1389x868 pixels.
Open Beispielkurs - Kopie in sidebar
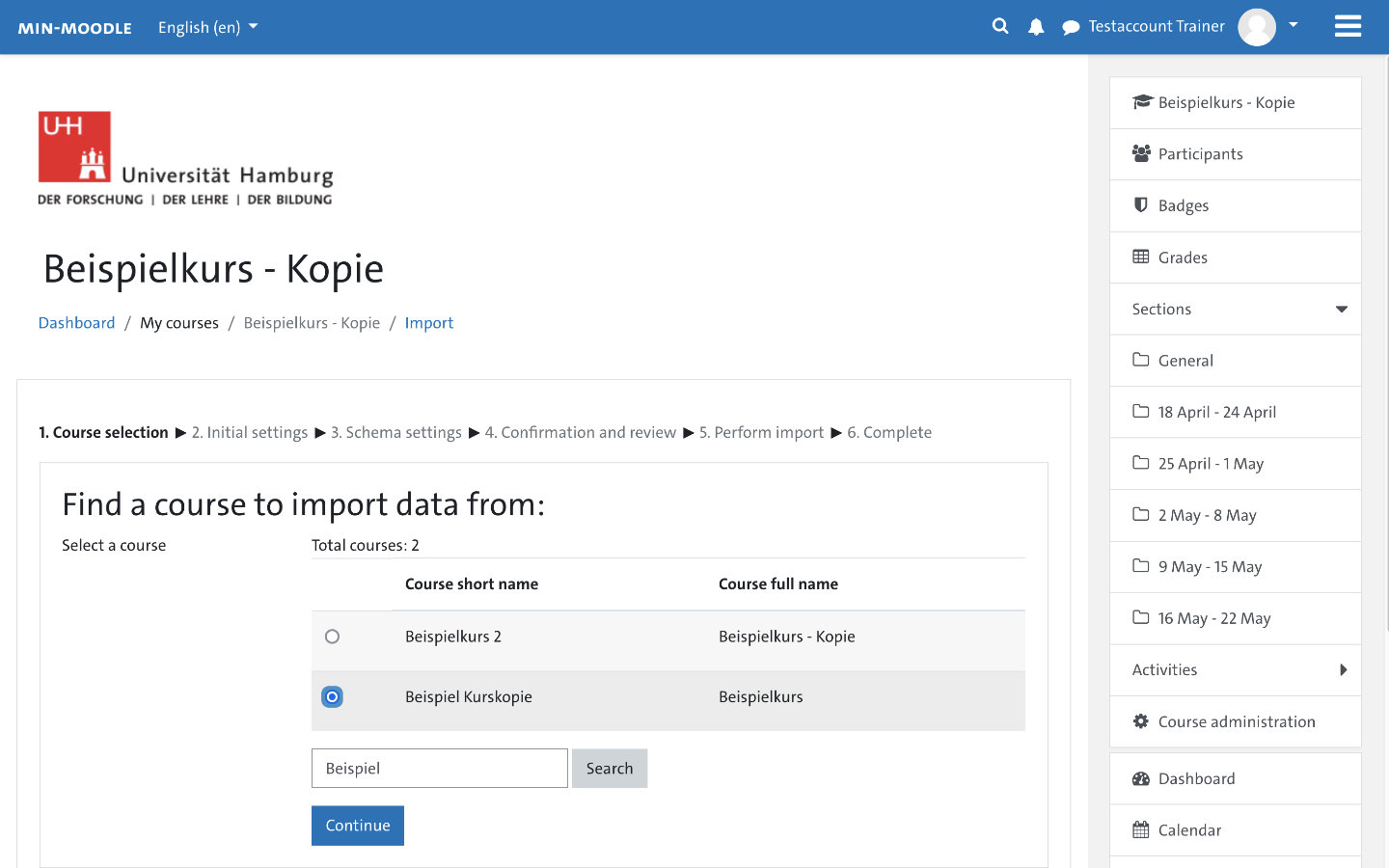coord(1236,102)
